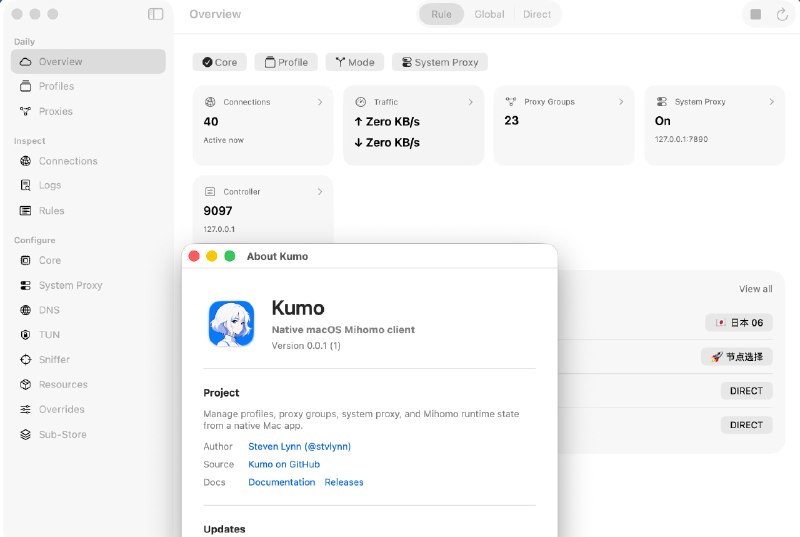Screen dimensions: 800x537
Task: Click the Sniffer crosshair icon
Action: click(26, 360)
